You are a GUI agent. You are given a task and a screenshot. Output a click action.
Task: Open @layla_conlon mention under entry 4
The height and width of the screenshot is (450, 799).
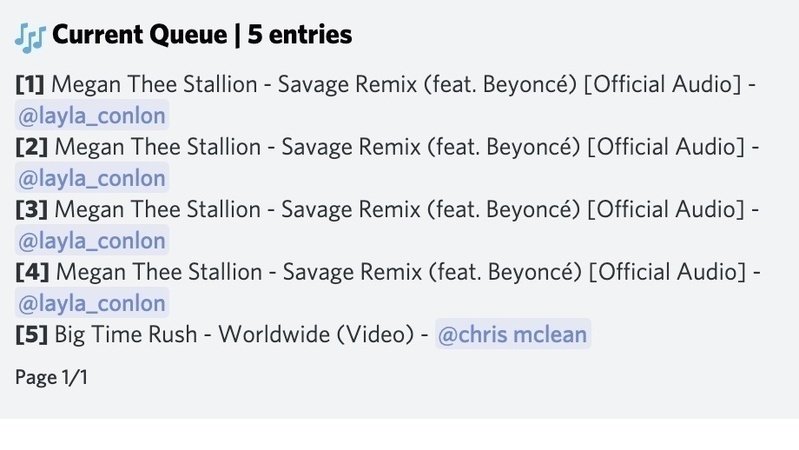pyautogui.click(x=92, y=303)
